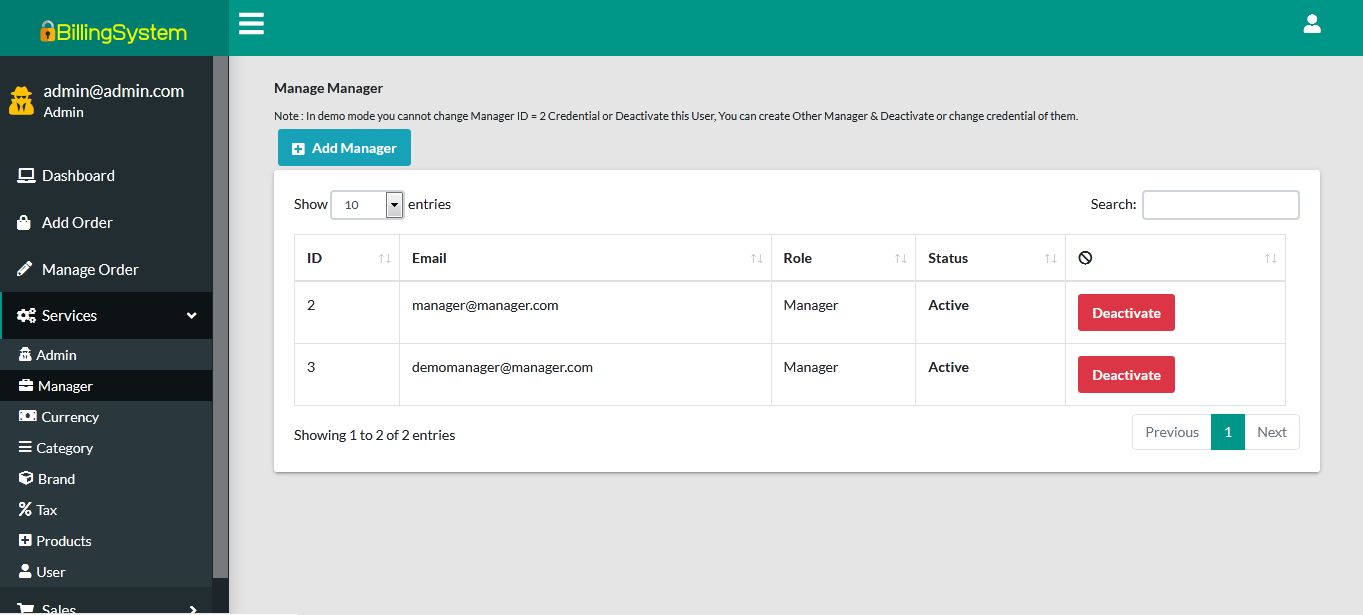The width and height of the screenshot is (1363, 615).
Task: Go to Next page of entries
Action: (1271, 432)
